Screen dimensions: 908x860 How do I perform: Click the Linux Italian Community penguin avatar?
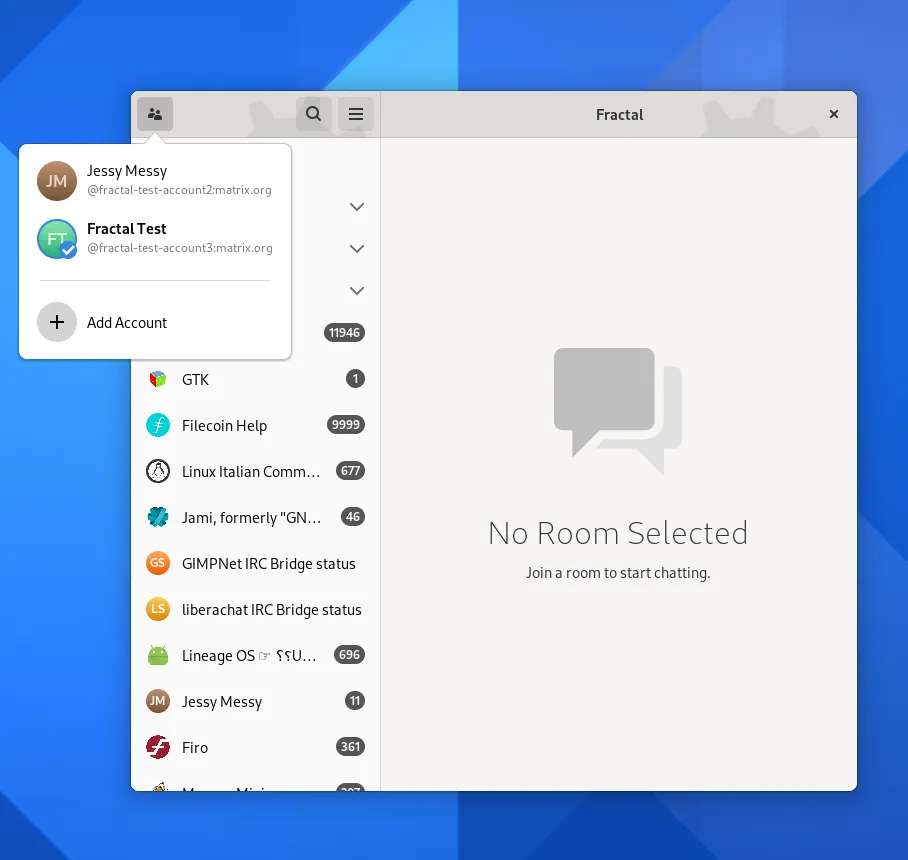[x=158, y=471]
